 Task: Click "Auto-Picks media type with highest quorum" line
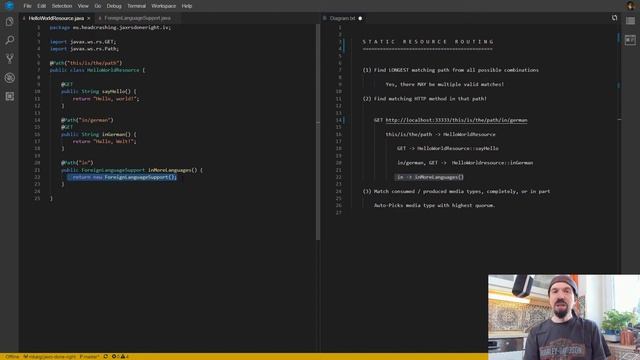point(435,205)
